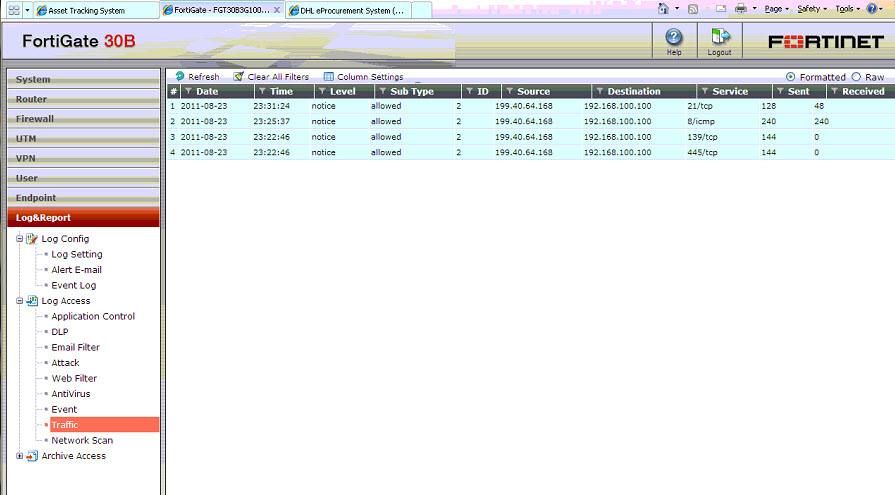Click the filter icon on Service column
Screen dimensions: 895x495
pyautogui.click(x=704, y=91)
